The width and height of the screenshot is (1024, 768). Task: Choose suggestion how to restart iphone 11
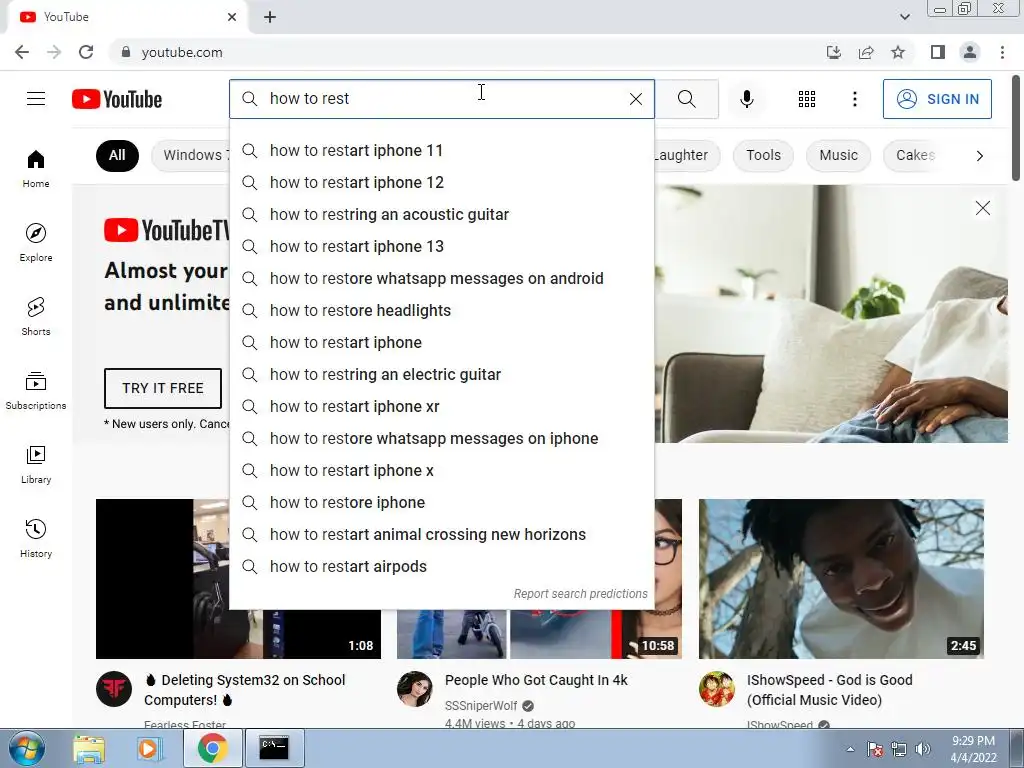tap(441, 150)
